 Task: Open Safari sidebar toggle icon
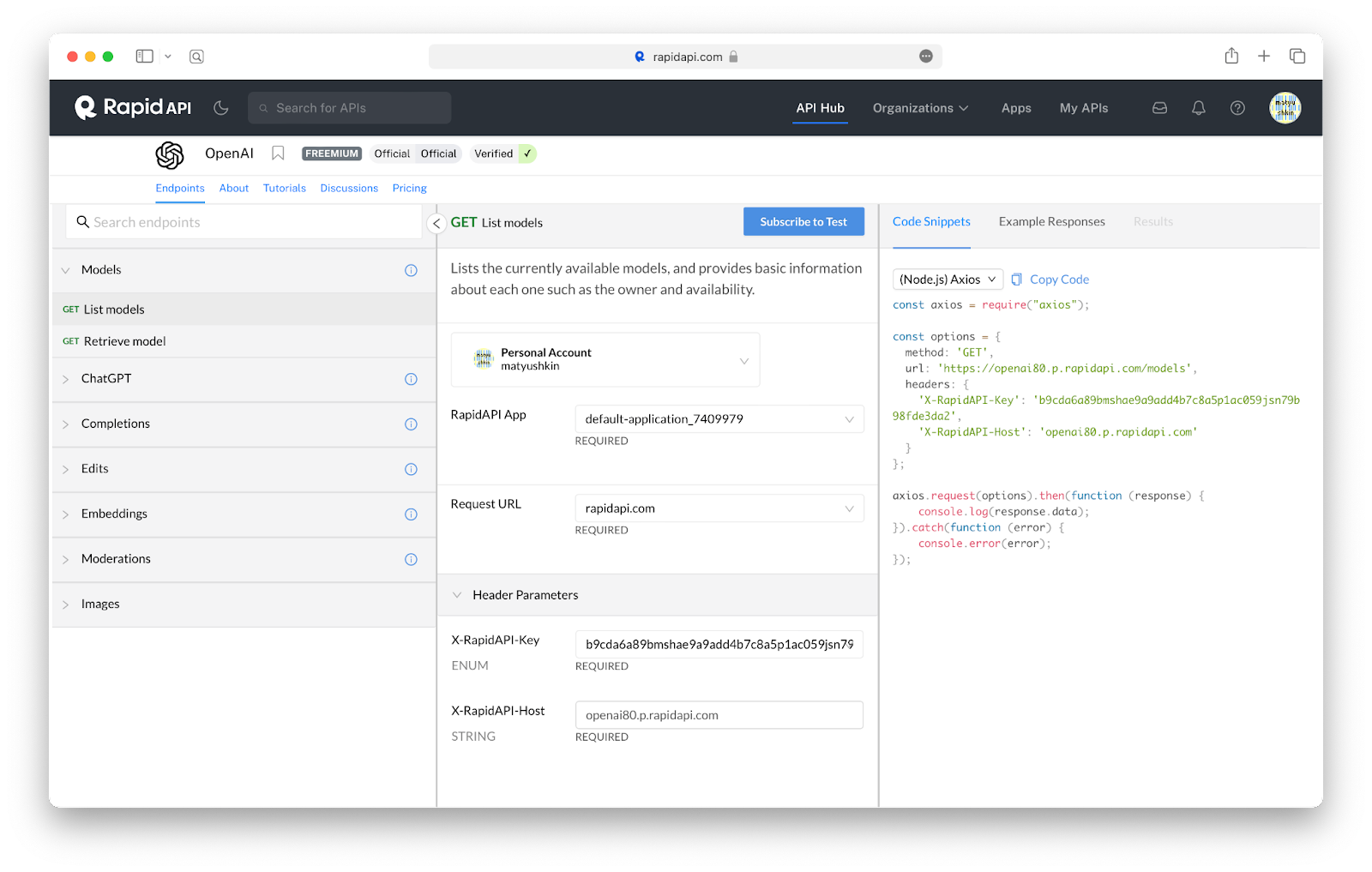[x=144, y=57]
